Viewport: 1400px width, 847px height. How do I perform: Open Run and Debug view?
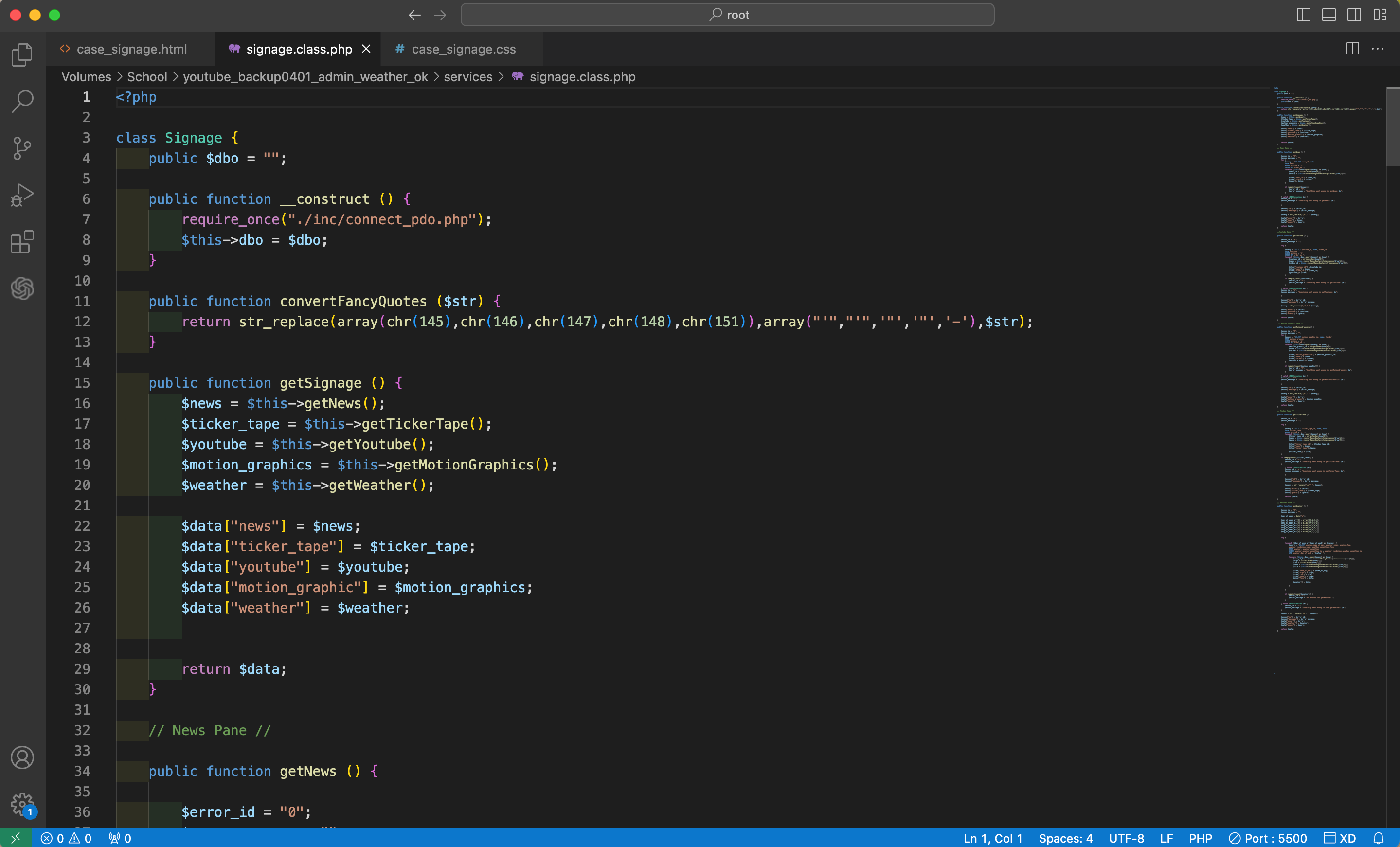(x=22, y=195)
